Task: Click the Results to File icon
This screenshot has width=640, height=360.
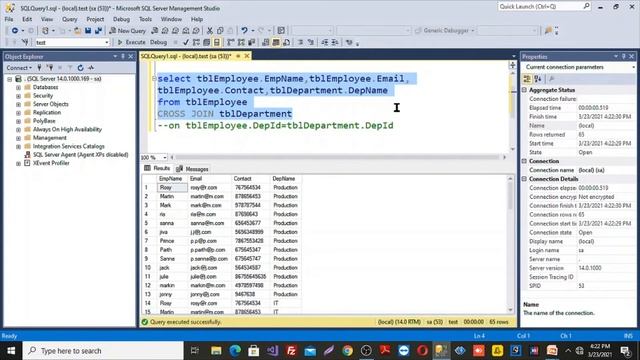Action: point(287,42)
